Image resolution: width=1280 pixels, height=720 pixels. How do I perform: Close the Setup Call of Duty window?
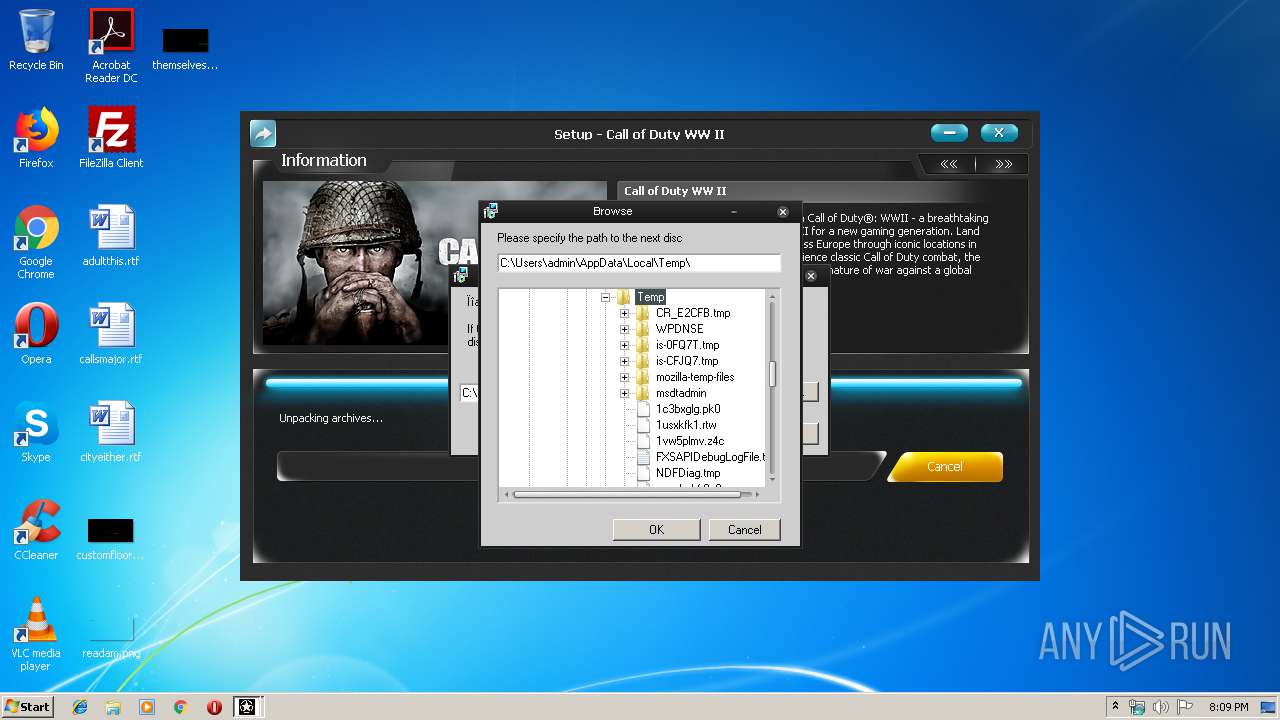click(999, 133)
